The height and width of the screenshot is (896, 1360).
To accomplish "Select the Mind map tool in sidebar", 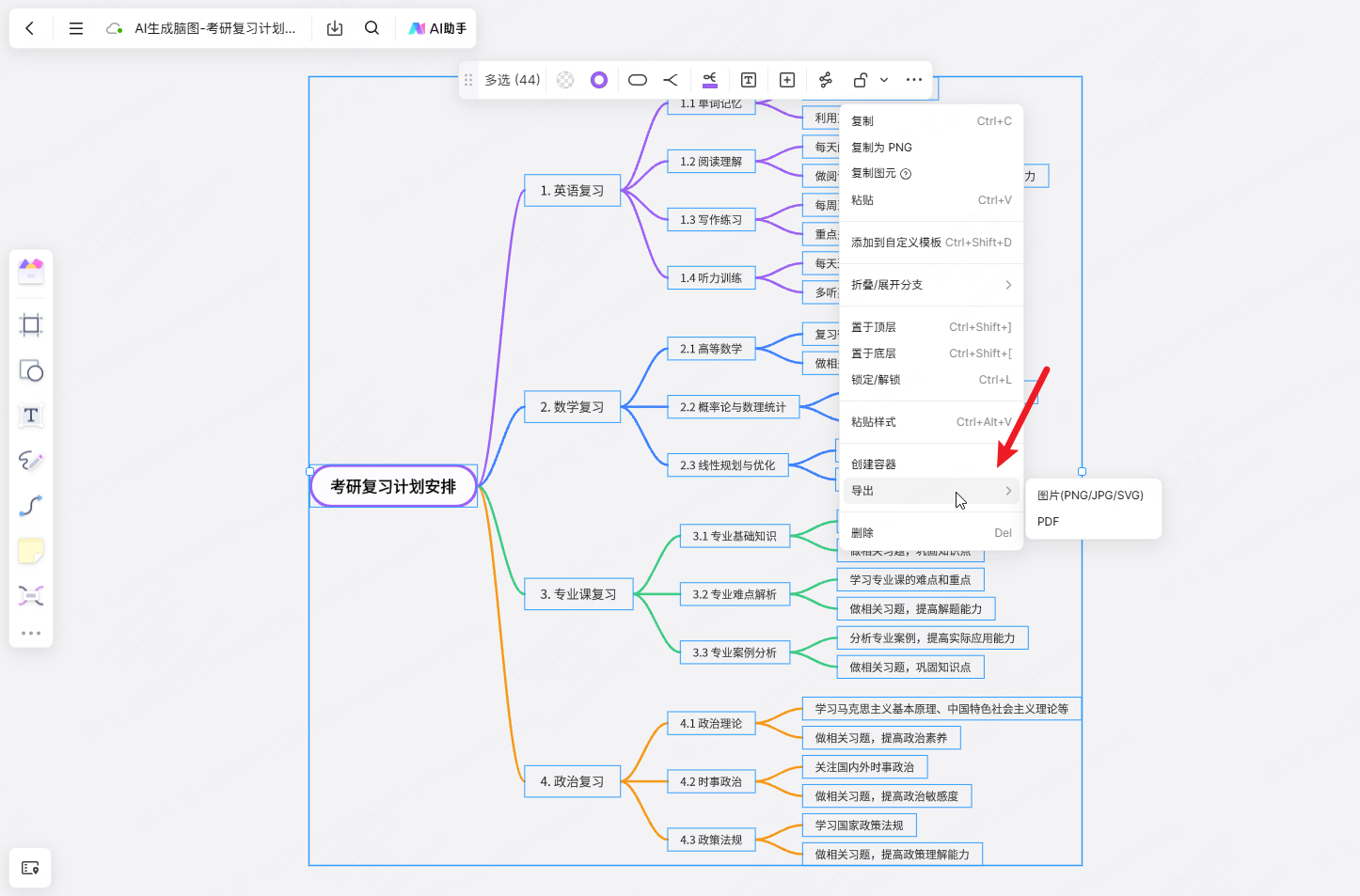I will click(31, 596).
